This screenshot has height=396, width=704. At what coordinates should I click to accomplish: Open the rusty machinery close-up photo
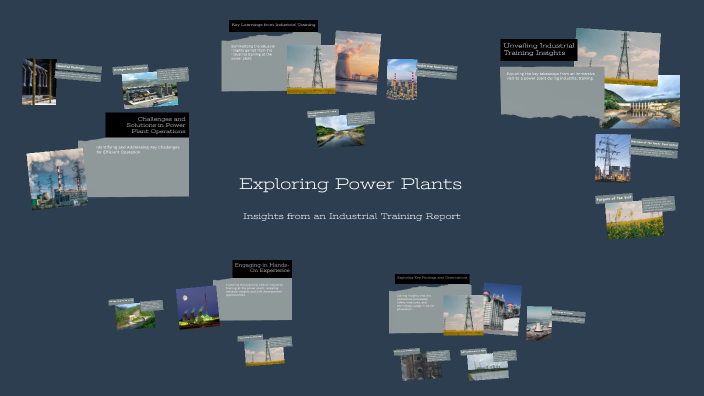pyautogui.click(x=421, y=367)
